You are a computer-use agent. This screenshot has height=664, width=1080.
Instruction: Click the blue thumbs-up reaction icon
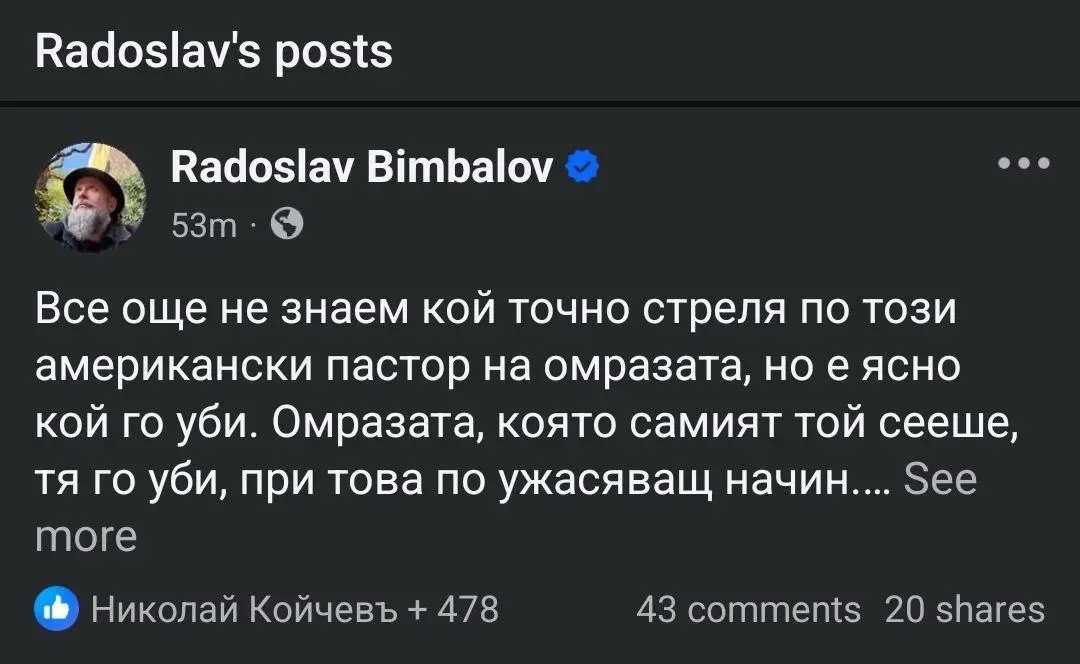(57, 609)
